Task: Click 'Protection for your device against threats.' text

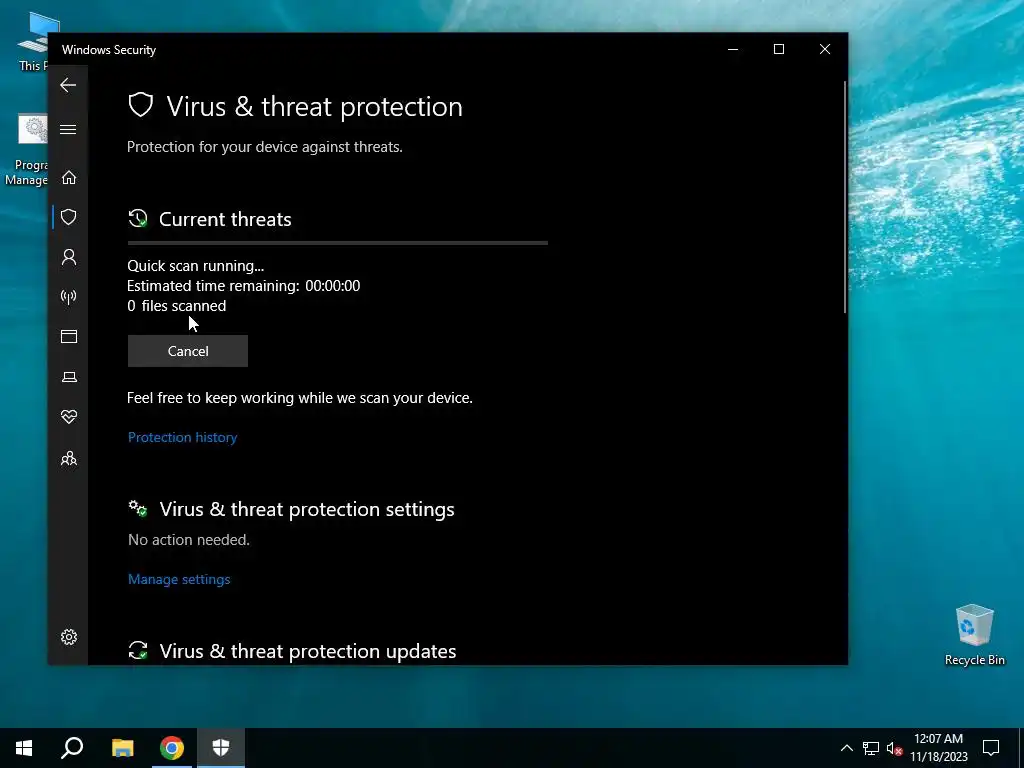Action: [264, 147]
